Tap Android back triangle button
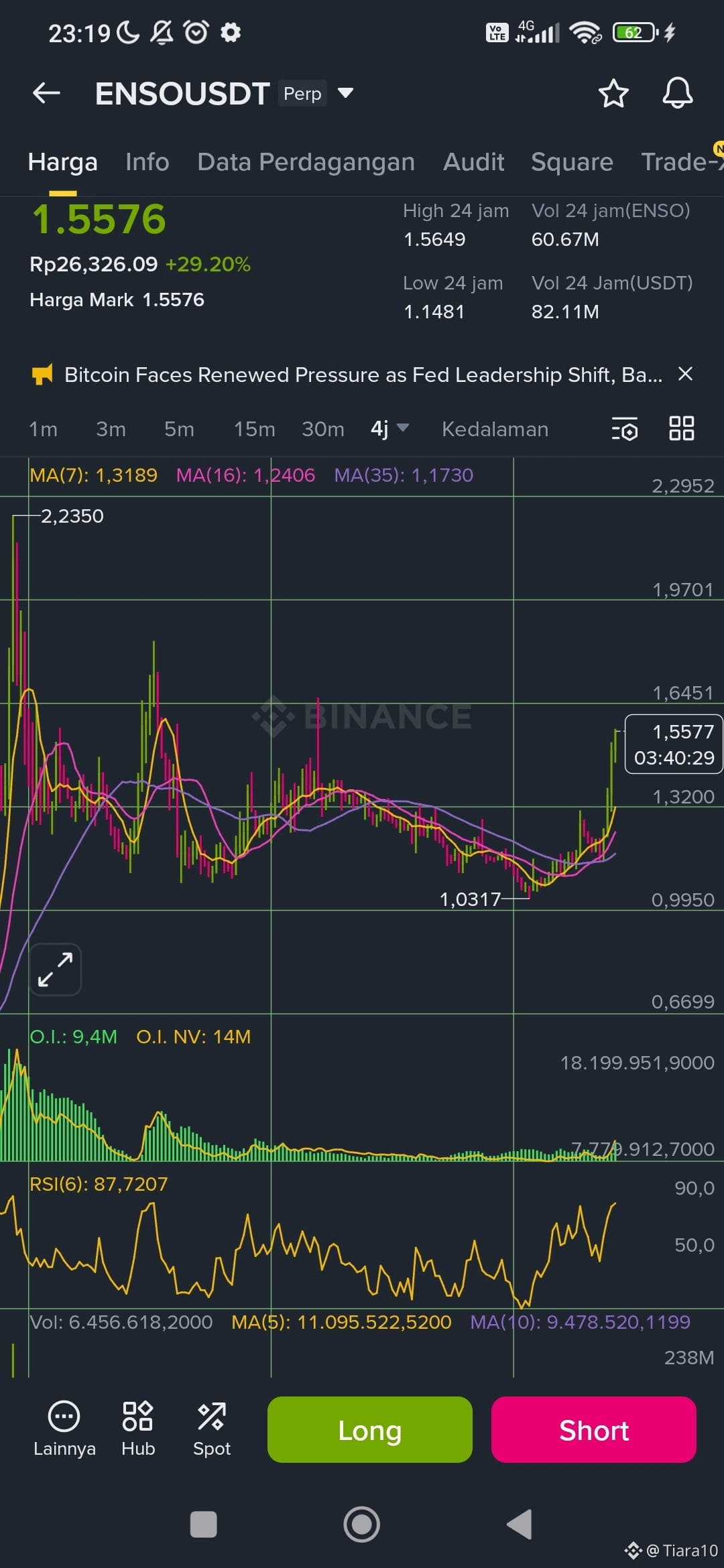This screenshot has height=1568, width=724. pyautogui.click(x=520, y=1524)
